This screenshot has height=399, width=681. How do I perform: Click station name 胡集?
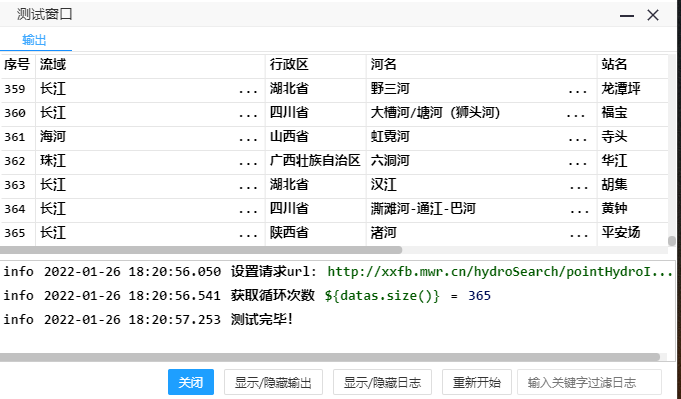614,185
